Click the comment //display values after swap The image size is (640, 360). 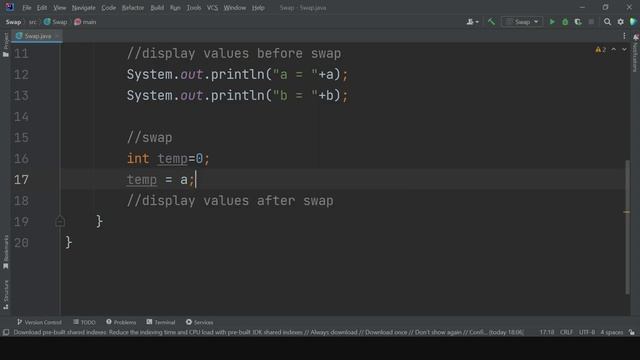point(230,201)
